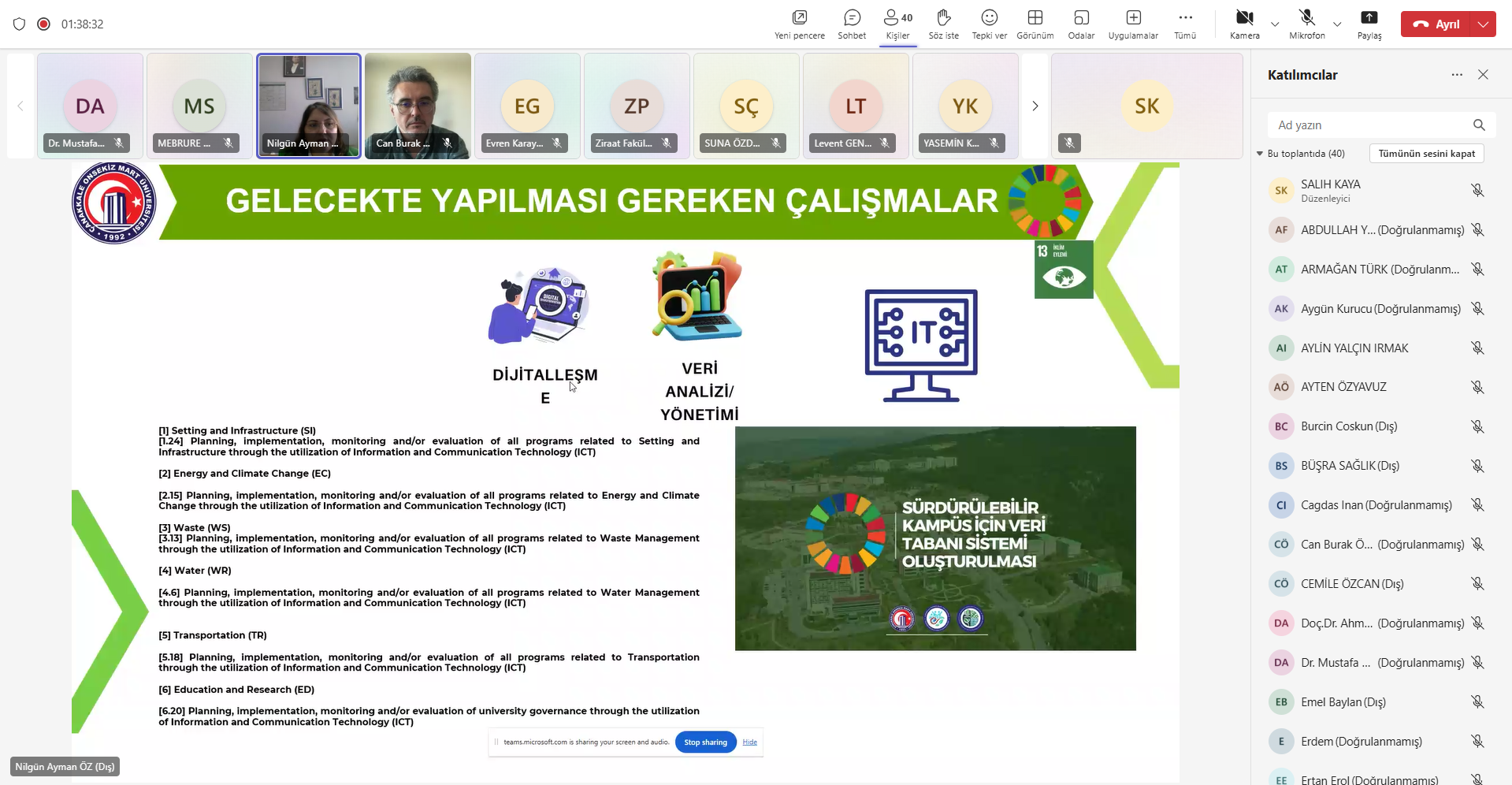Share screen using Paylaş
1512x785 pixels.
(1369, 24)
